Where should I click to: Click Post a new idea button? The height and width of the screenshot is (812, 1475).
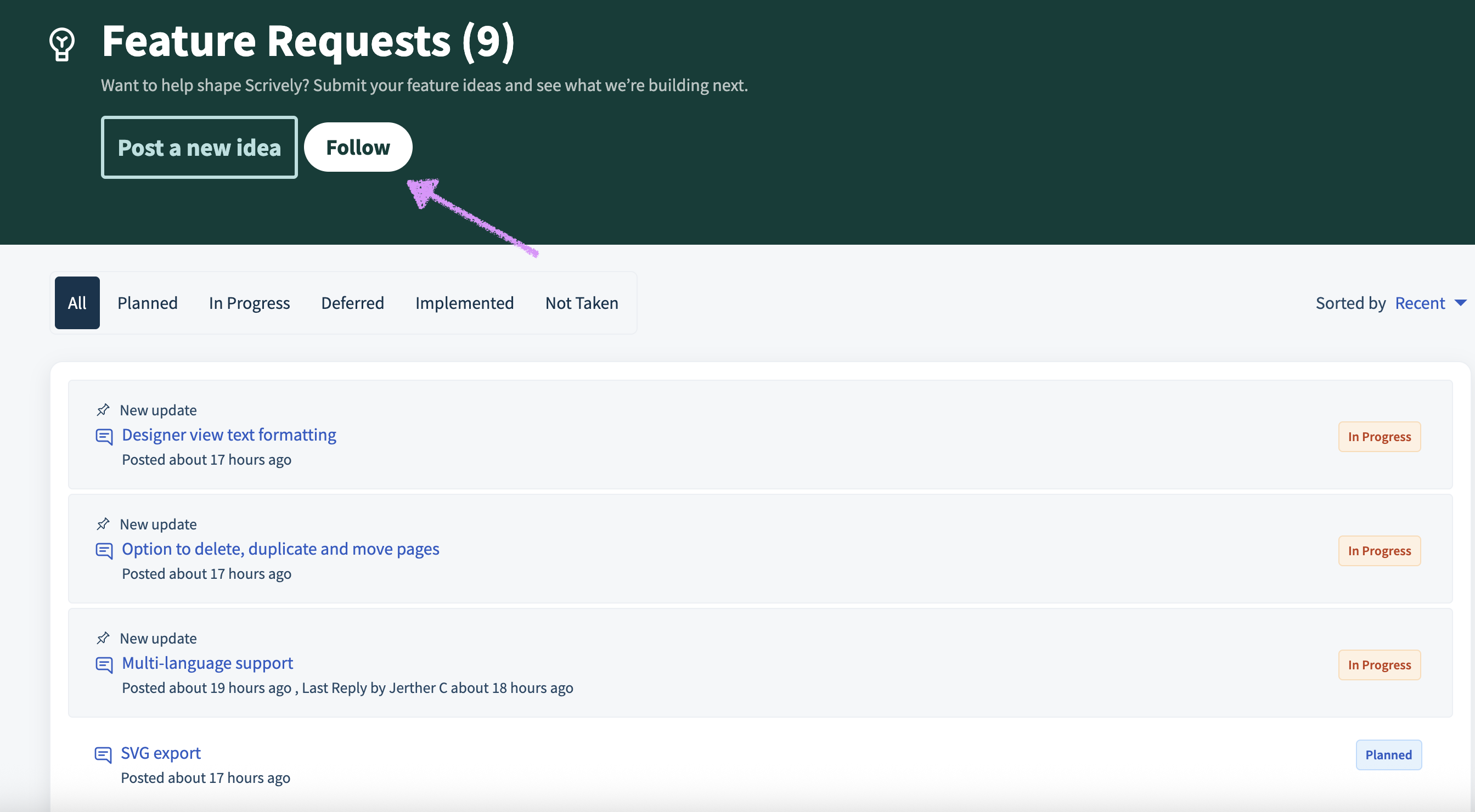(x=199, y=148)
